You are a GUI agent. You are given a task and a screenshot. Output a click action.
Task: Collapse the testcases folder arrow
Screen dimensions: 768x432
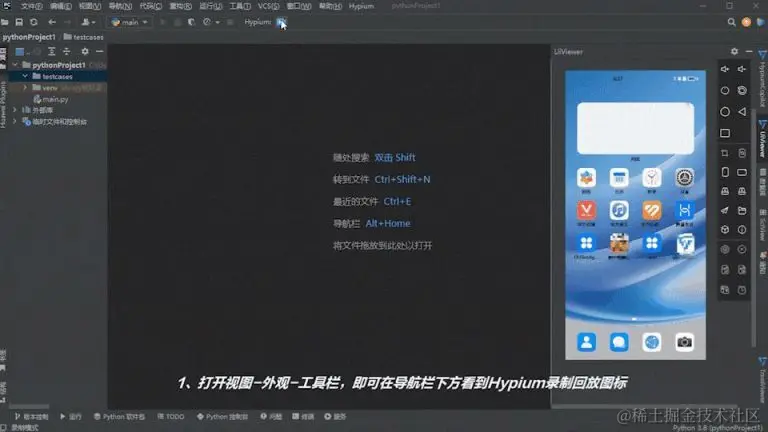(x=25, y=76)
